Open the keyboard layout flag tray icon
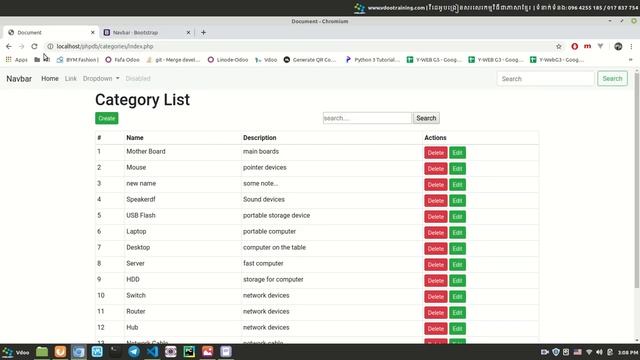 [x=578, y=352]
